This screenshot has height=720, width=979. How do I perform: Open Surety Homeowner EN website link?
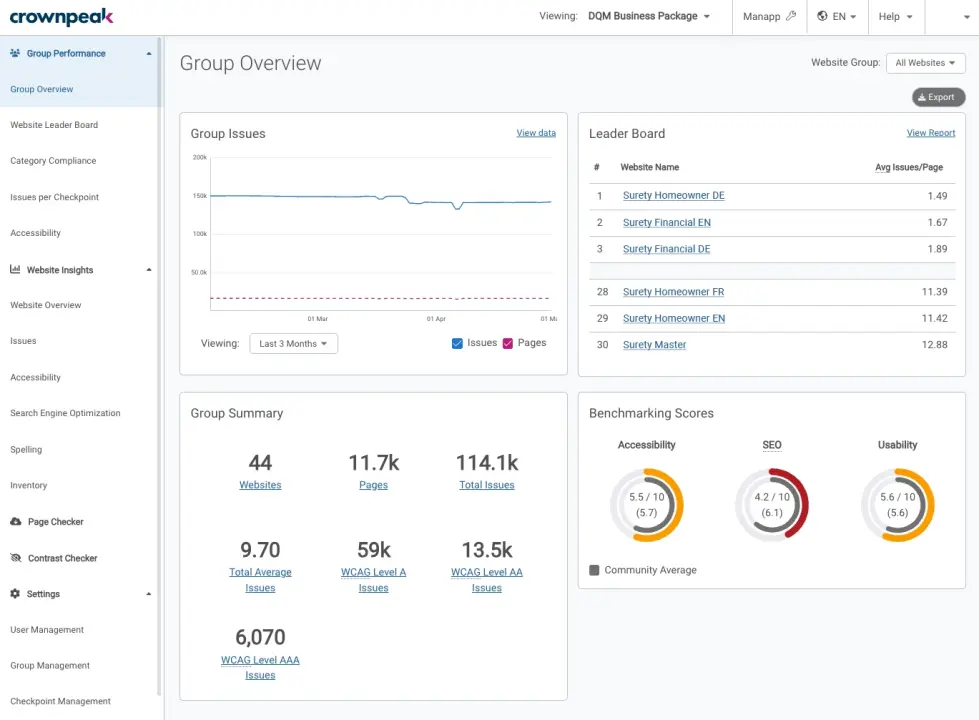(674, 318)
